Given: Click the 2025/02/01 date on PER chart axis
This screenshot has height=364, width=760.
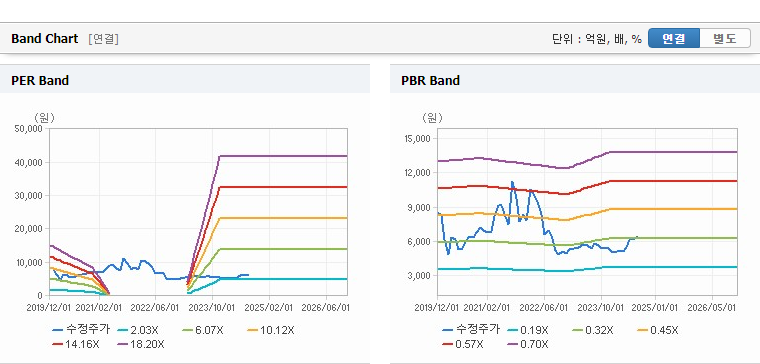Looking at the screenshot, I should pos(269,307).
